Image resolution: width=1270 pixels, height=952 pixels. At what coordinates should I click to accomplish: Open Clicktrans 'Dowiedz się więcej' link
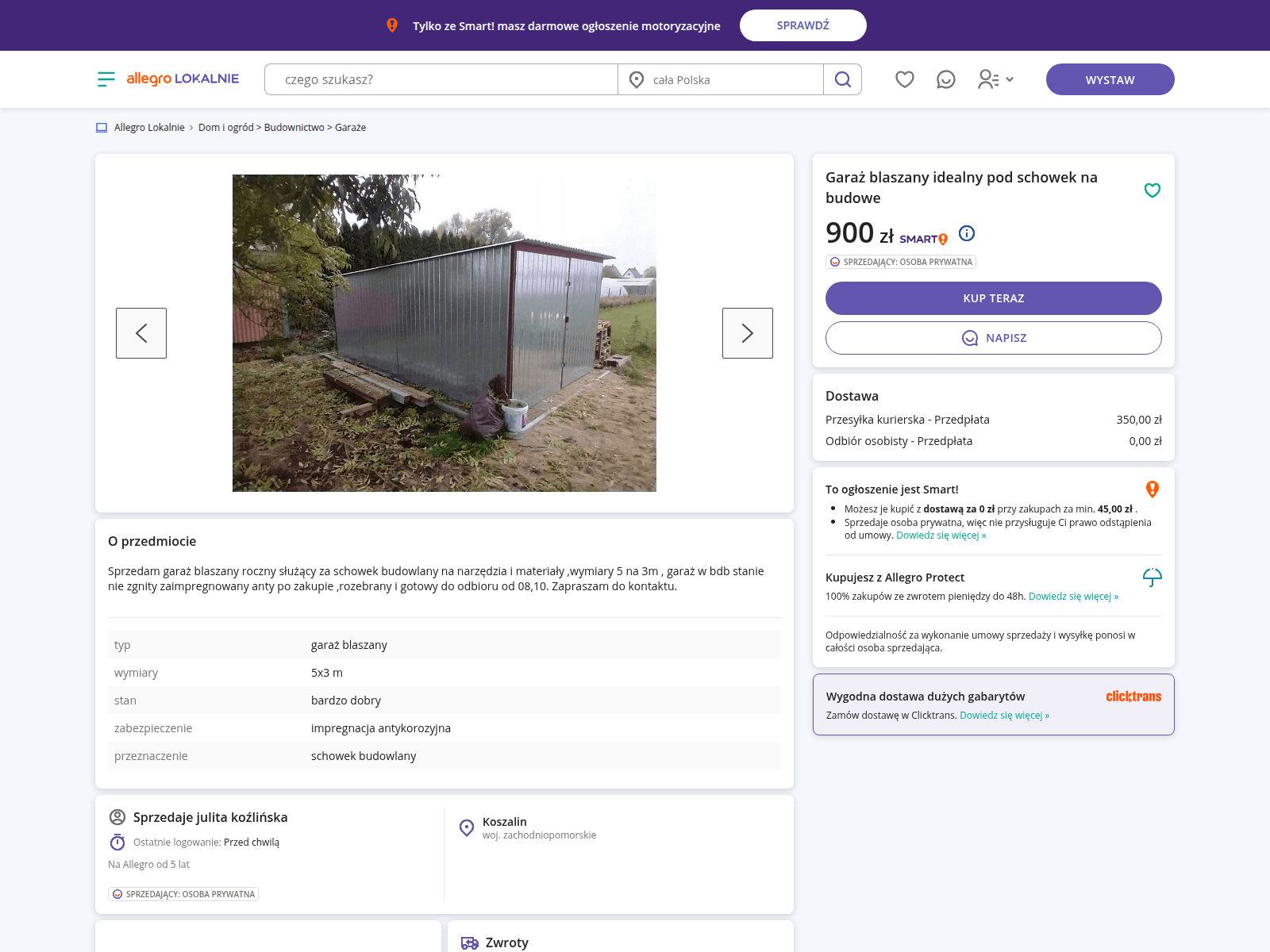tap(1004, 716)
